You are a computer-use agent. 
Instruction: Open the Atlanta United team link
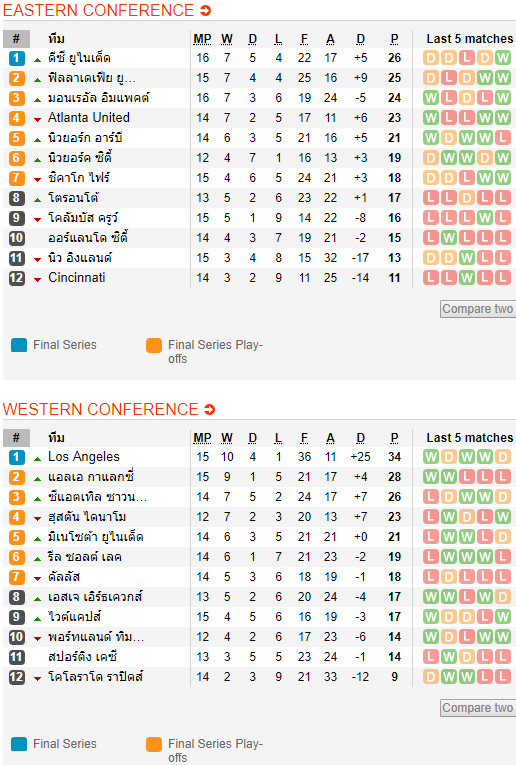89,118
